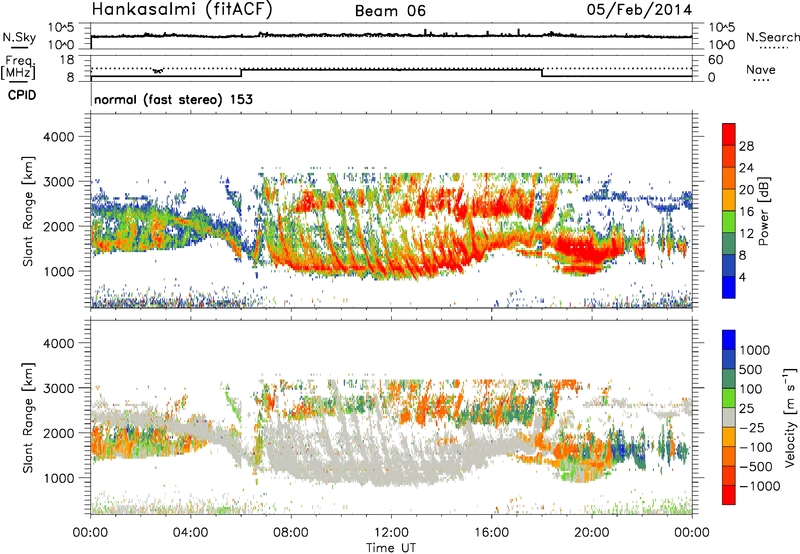Click the '4000' tick of the power panel
Screen dimensions: 800x554
[x=58, y=137]
